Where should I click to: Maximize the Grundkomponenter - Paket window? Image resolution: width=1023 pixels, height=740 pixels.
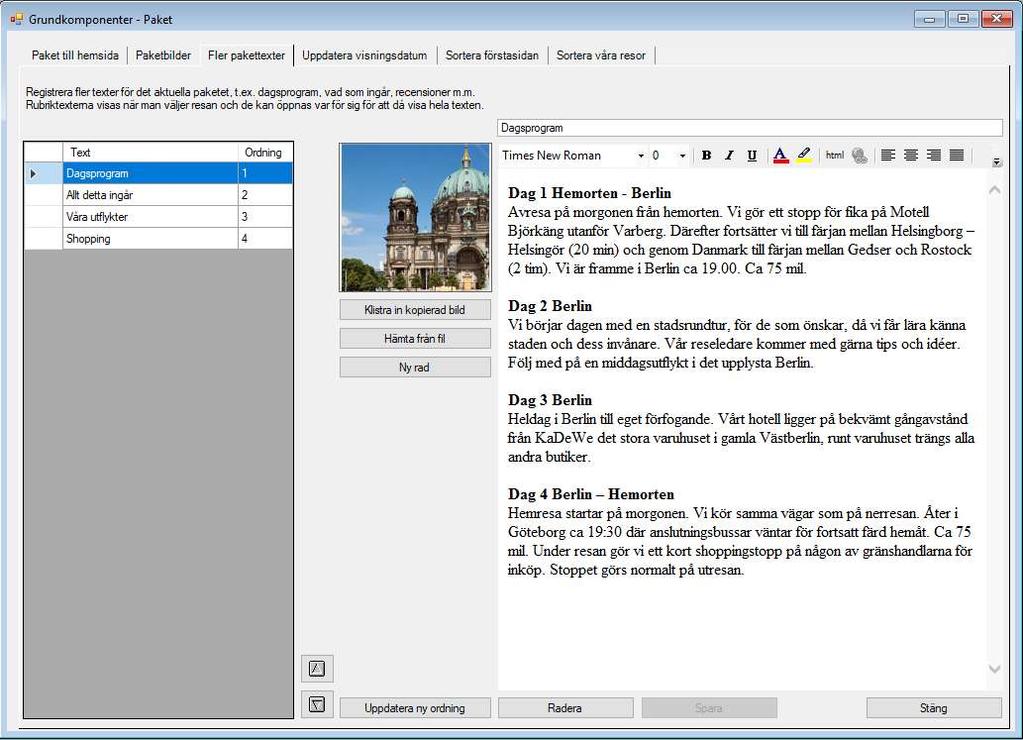pyautogui.click(x=962, y=19)
